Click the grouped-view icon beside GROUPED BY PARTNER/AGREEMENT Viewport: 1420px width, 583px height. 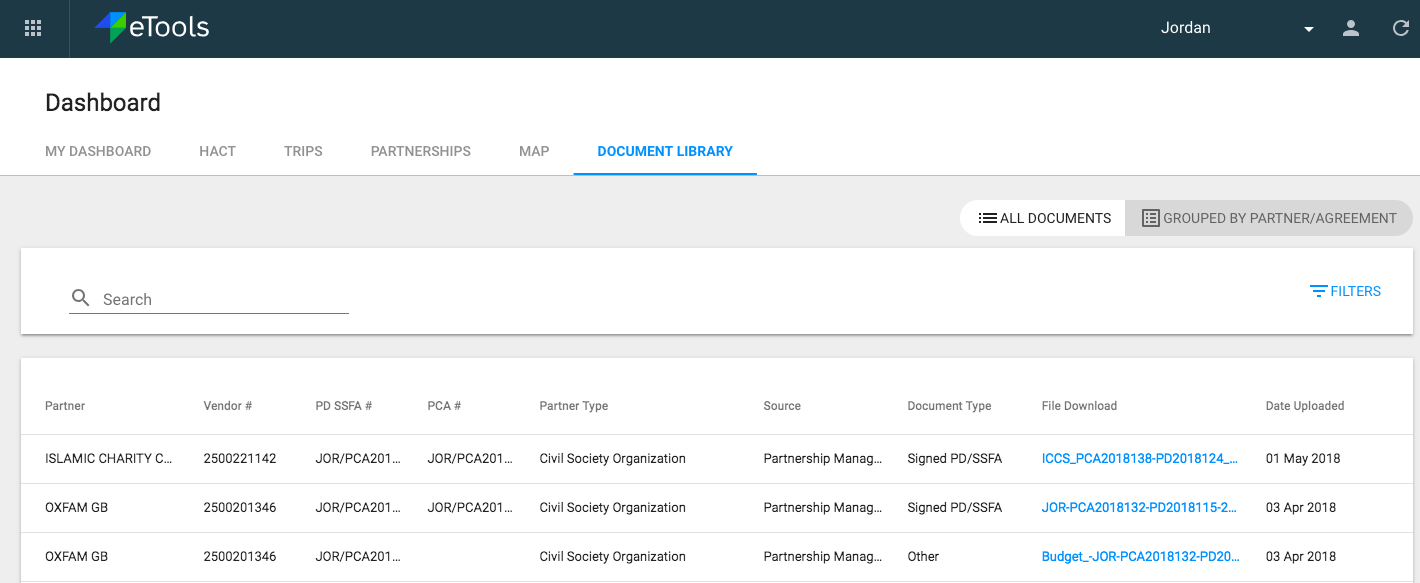click(x=1150, y=217)
